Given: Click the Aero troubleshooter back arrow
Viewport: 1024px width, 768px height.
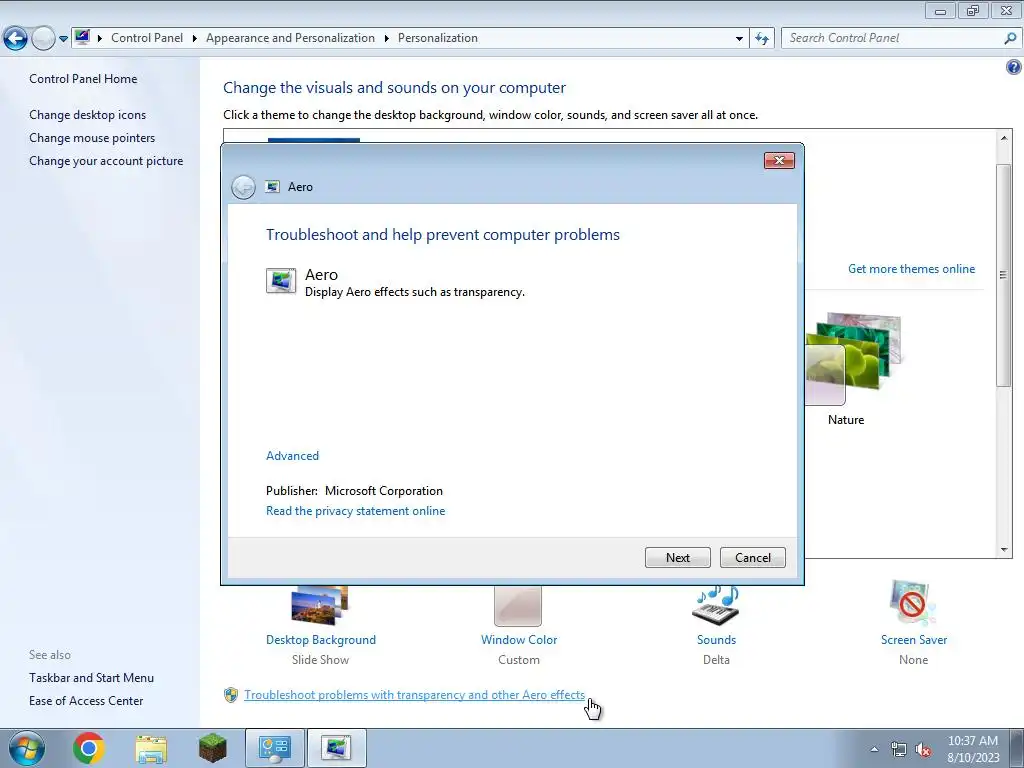Looking at the screenshot, I should [x=243, y=187].
